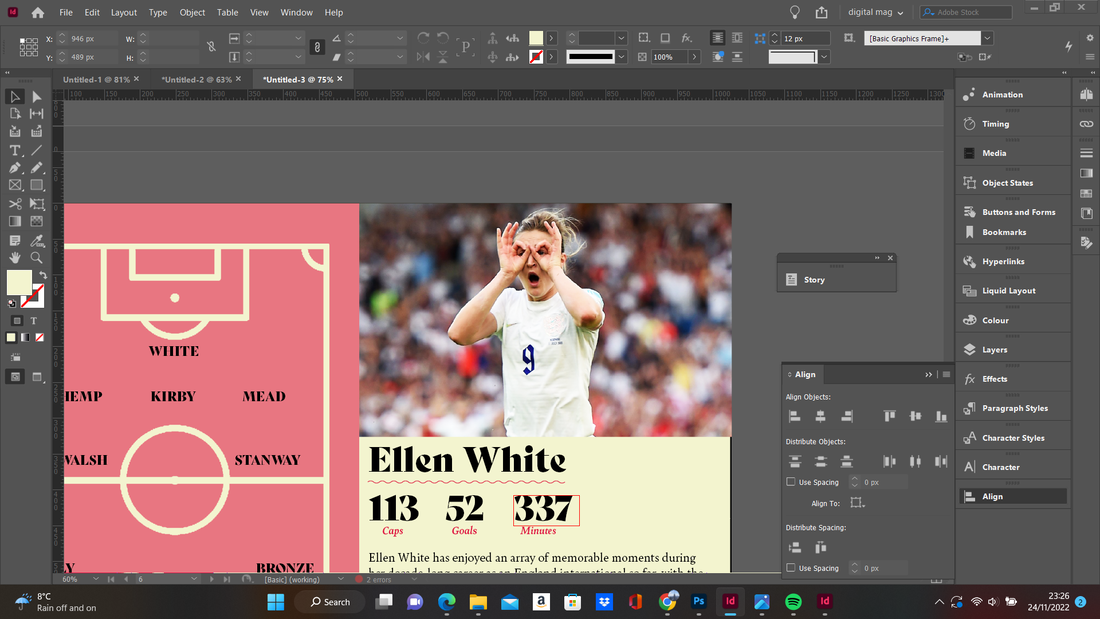
Task: Toggle formatting affects text button
Action: pos(33,321)
